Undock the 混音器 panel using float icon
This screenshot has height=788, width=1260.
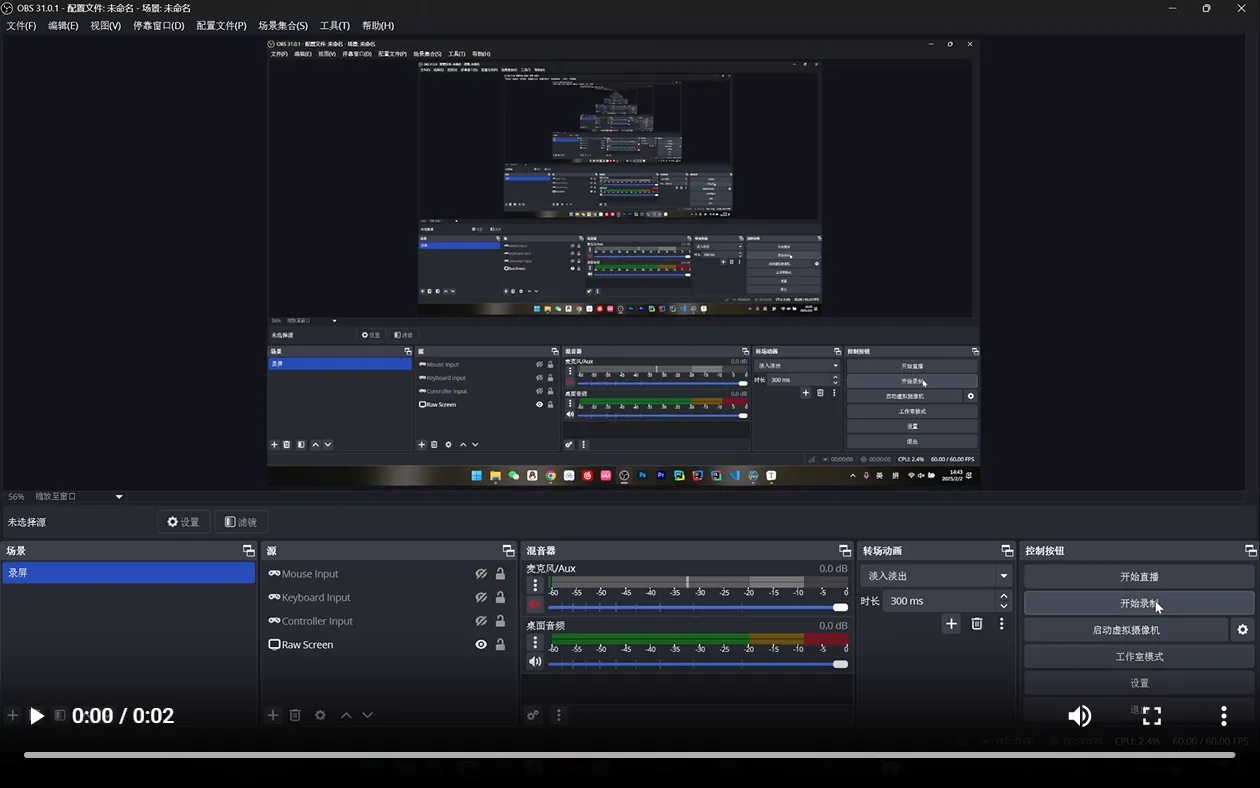(x=845, y=551)
